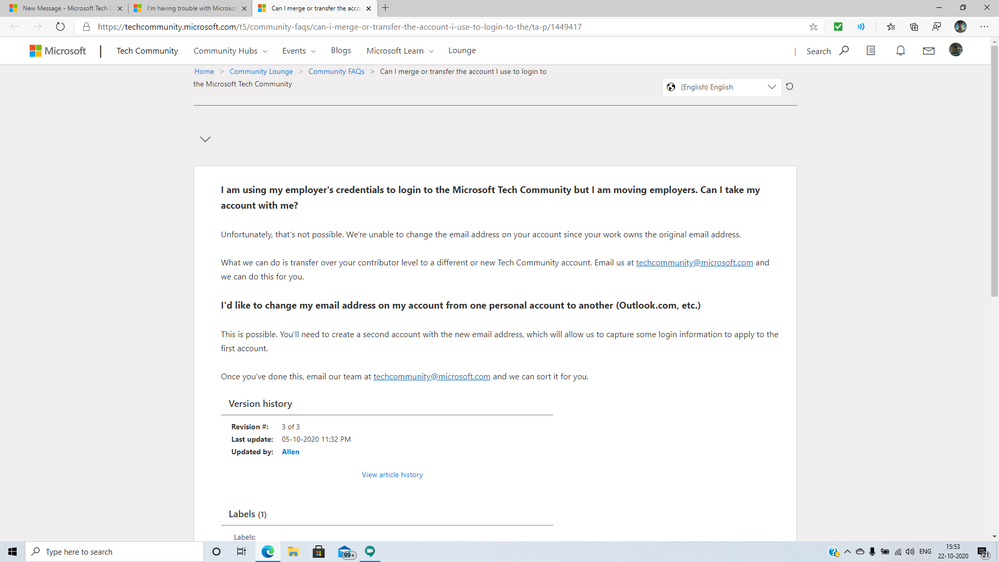The image size is (999, 562).
Task: Expand Community Hubs menu
Action: point(231,51)
